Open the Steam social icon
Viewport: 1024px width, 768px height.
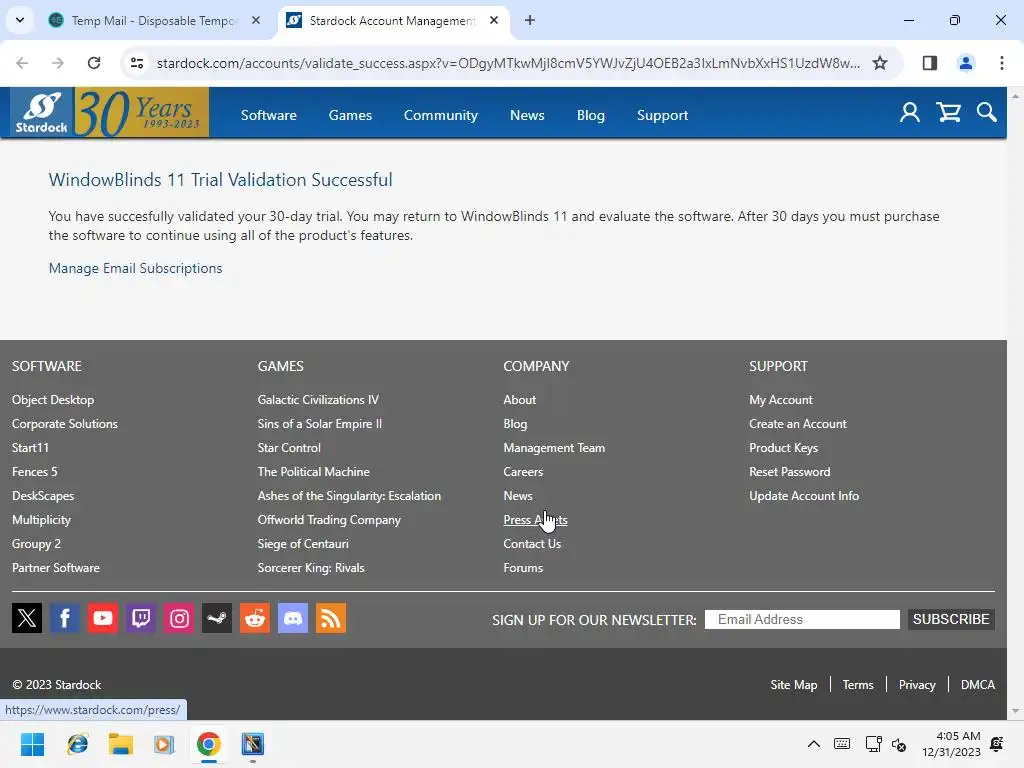coord(217,618)
